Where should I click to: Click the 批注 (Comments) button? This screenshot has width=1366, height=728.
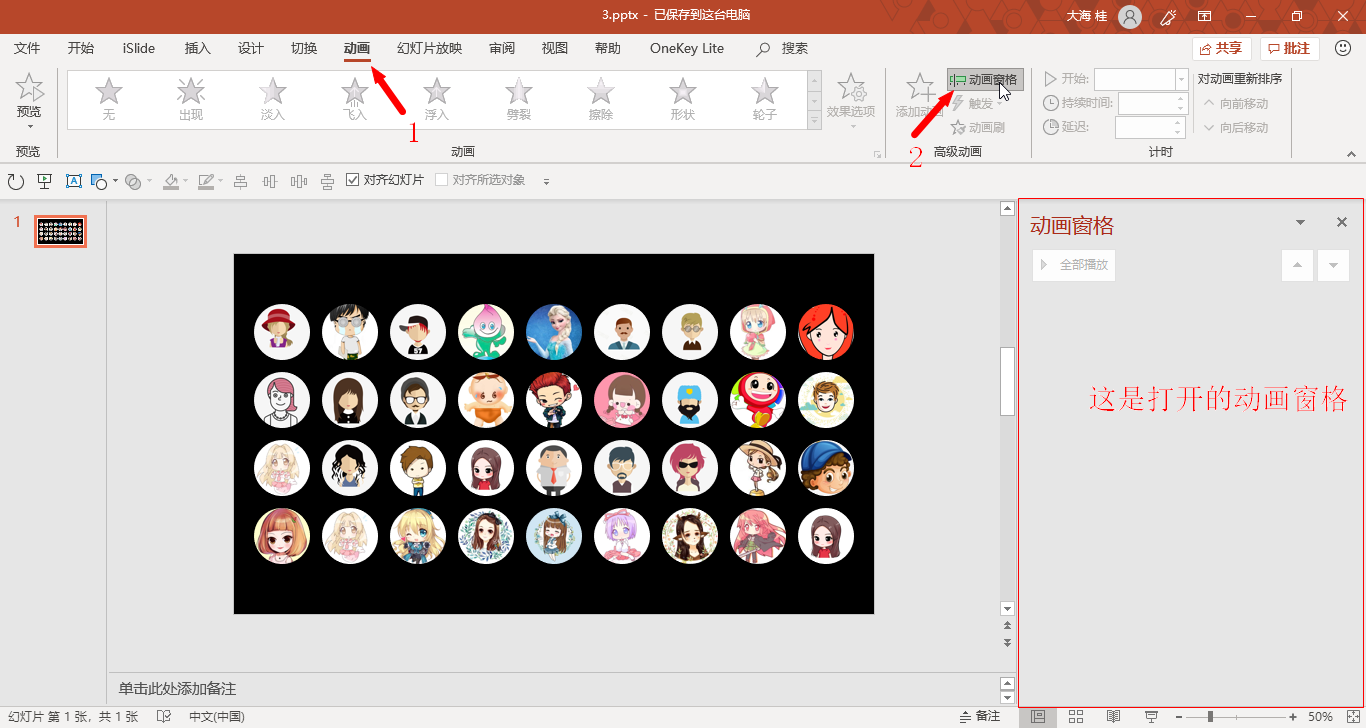1290,48
